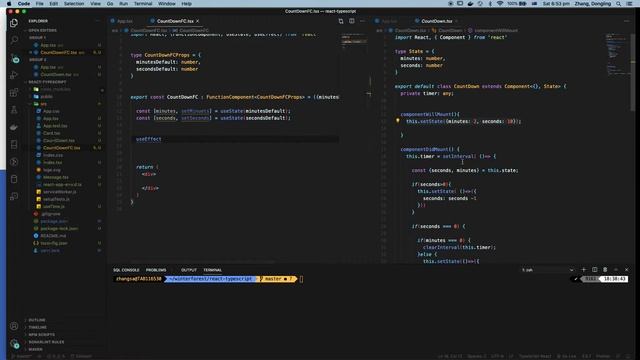Collapse the OPEN EDITORS section
Screen dimensions: 640x360
pyautogui.click(x=41, y=30)
